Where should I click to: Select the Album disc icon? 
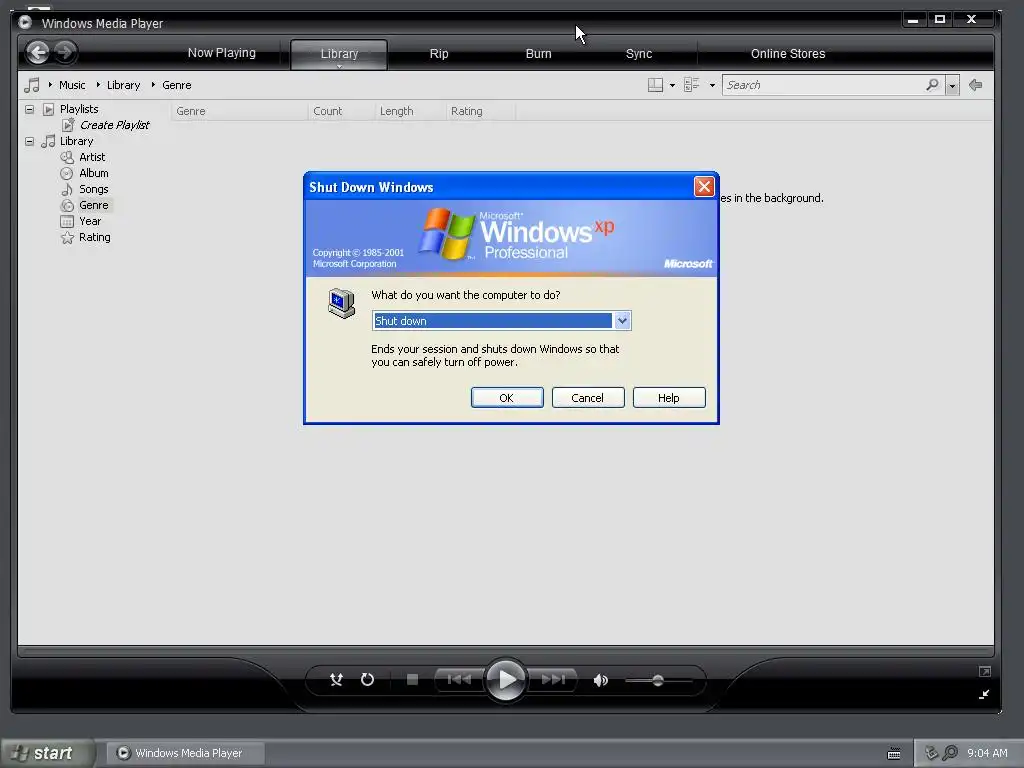tap(67, 173)
